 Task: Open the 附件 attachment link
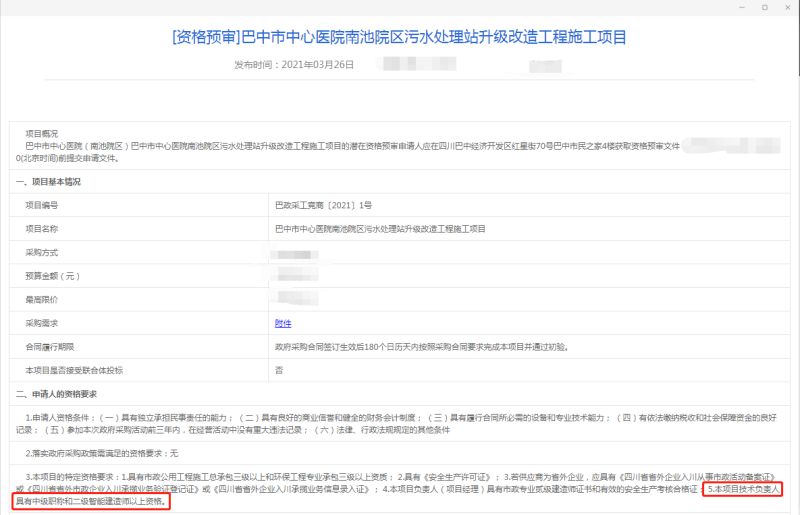[283, 323]
